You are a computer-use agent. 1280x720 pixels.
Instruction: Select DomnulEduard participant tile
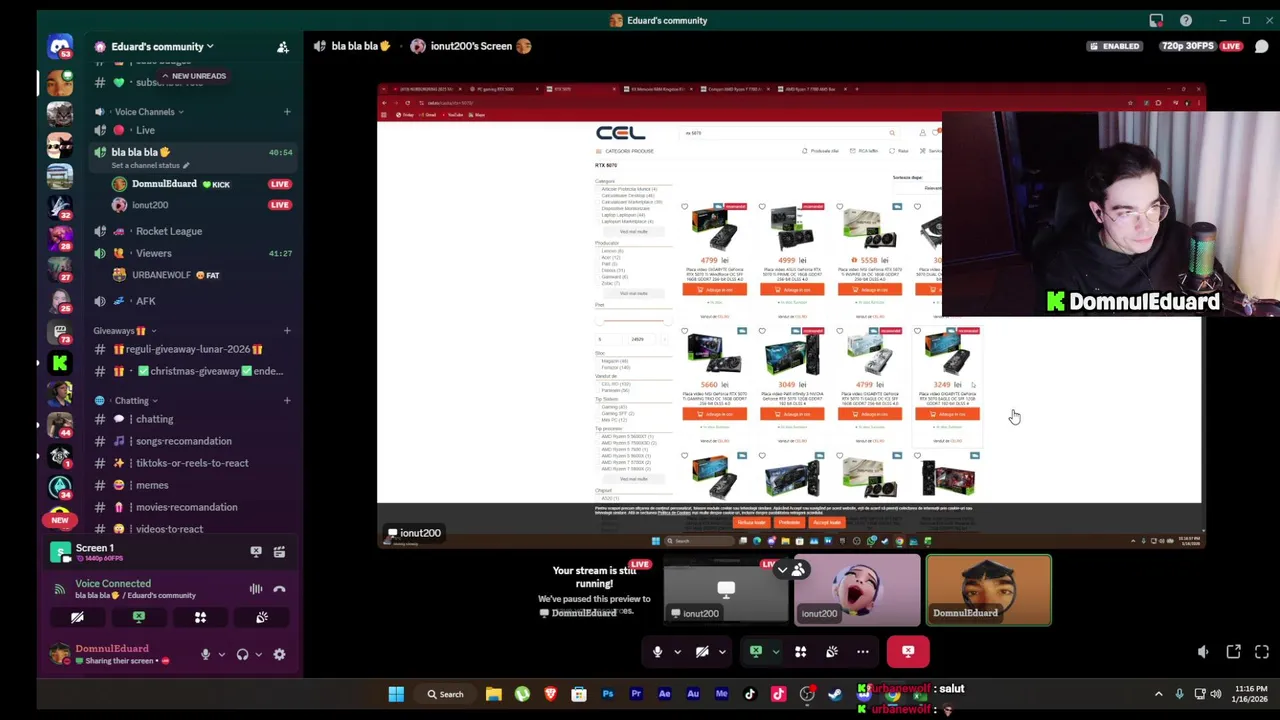[x=989, y=590]
